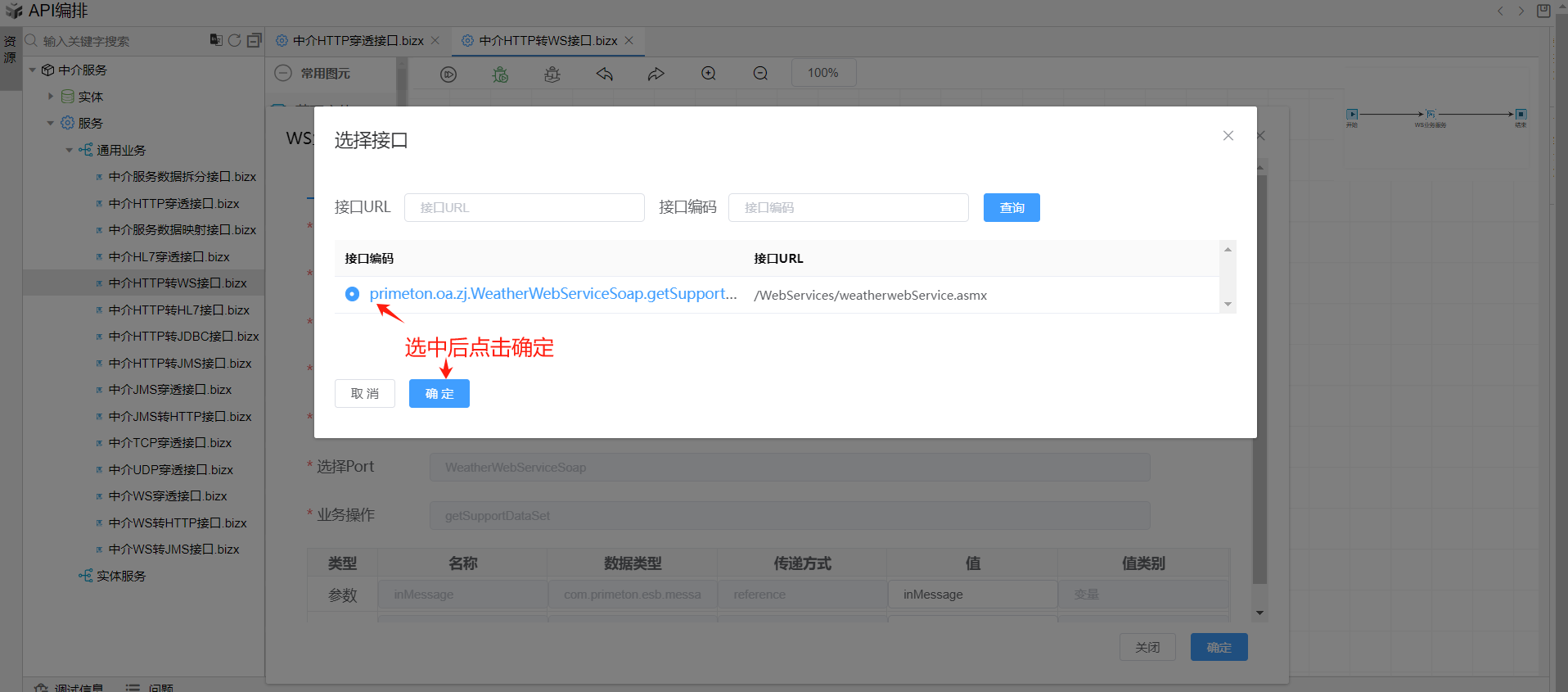The width and height of the screenshot is (1568, 692).
Task: Click the 确定 button in 选择接口 dialog
Action: pos(439,394)
